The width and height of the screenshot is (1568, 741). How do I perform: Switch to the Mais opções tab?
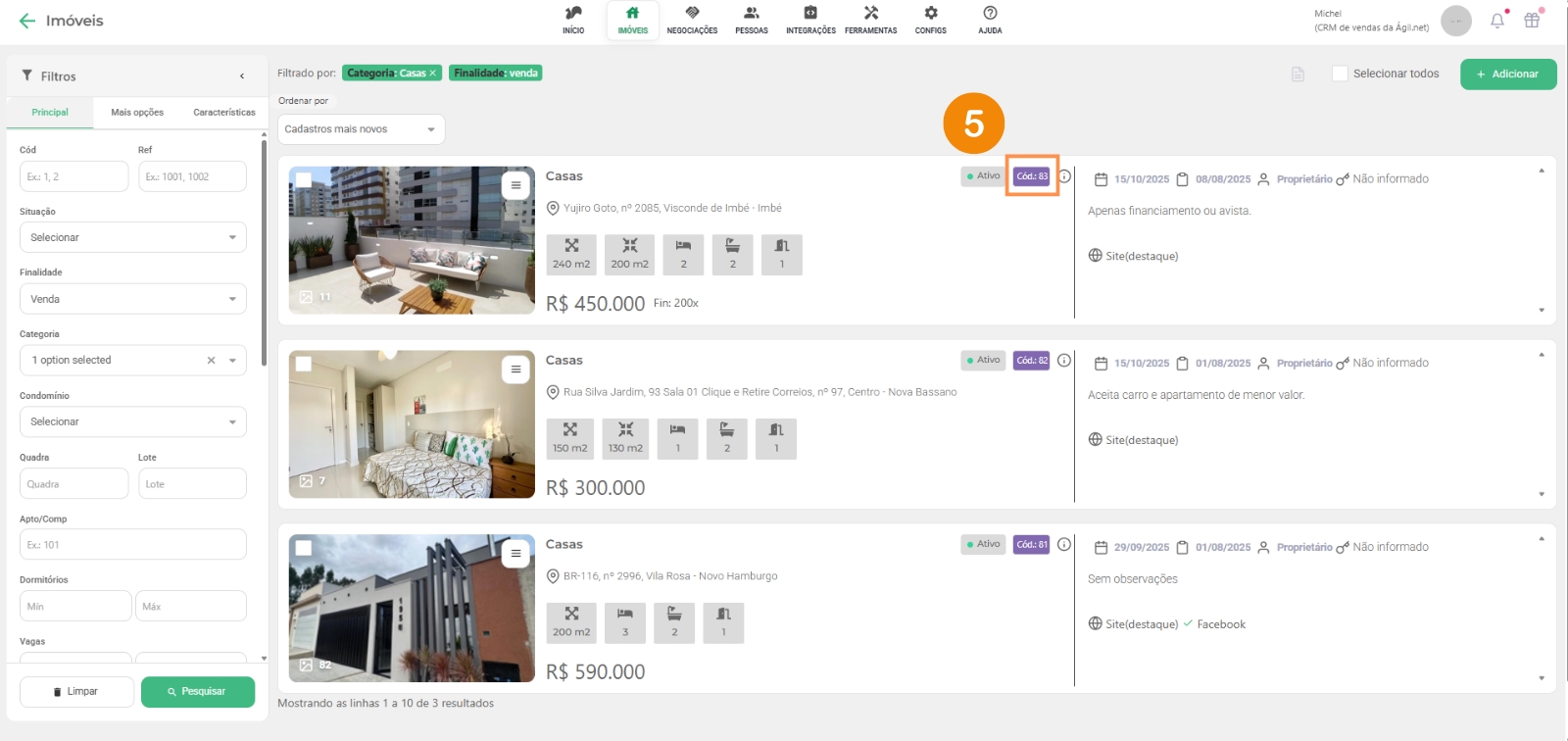pyautogui.click(x=137, y=113)
